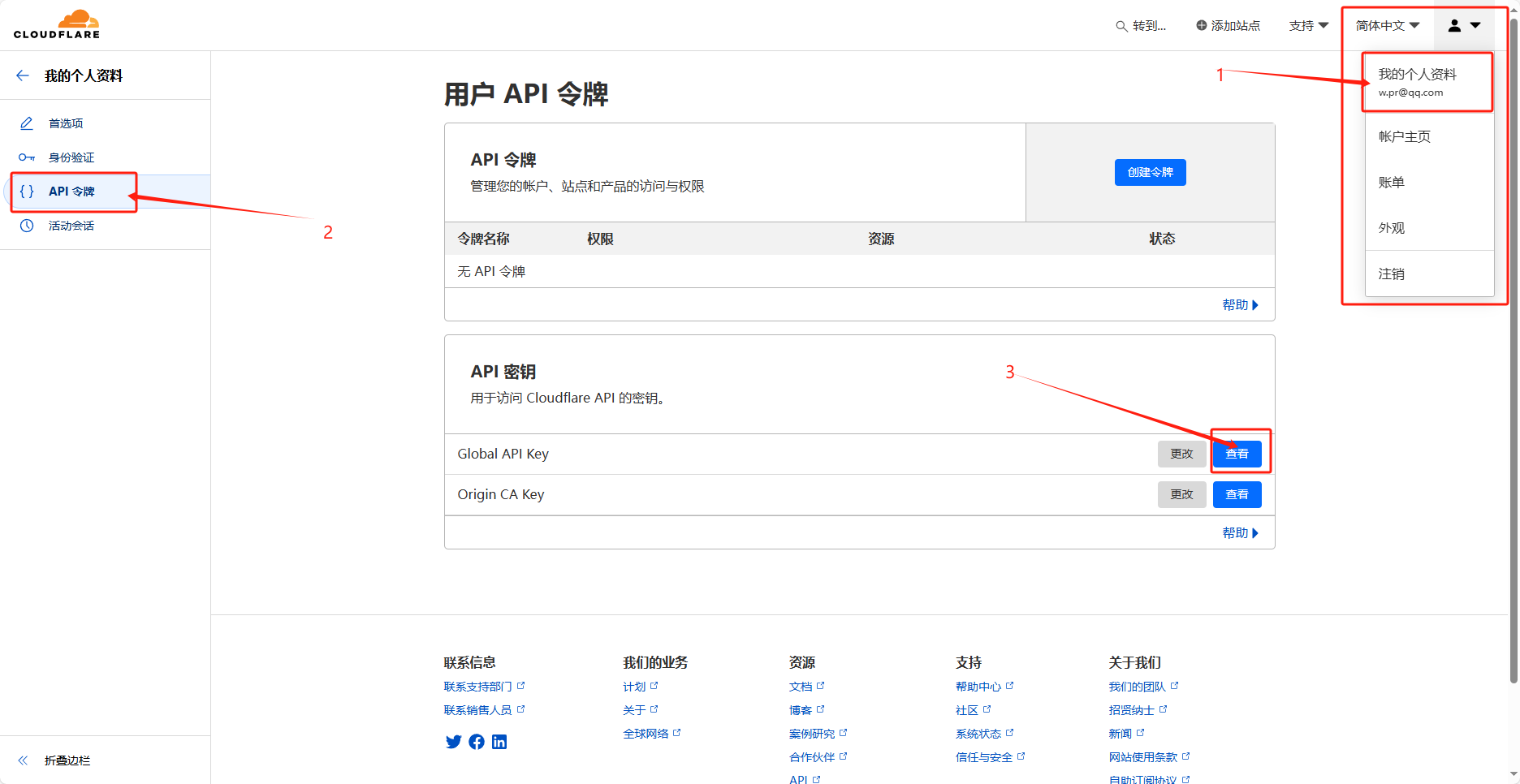Screen dimensions: 1520x784
Task: Click the search magnifier icon
Action: coord(1121,26)
